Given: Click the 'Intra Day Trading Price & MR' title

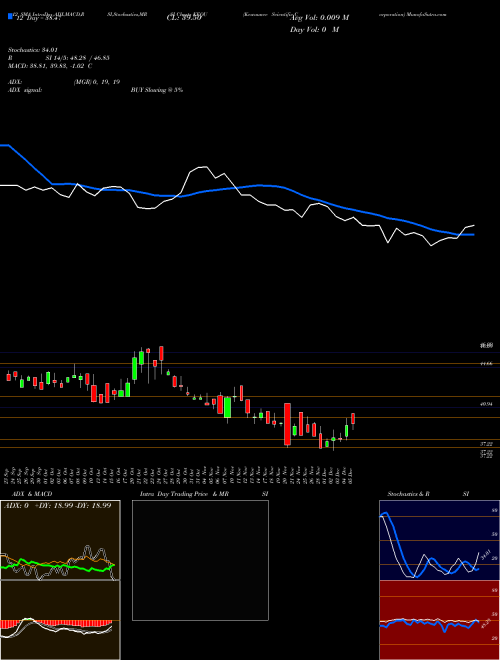Looking at the screenshot, I should 184,494.
